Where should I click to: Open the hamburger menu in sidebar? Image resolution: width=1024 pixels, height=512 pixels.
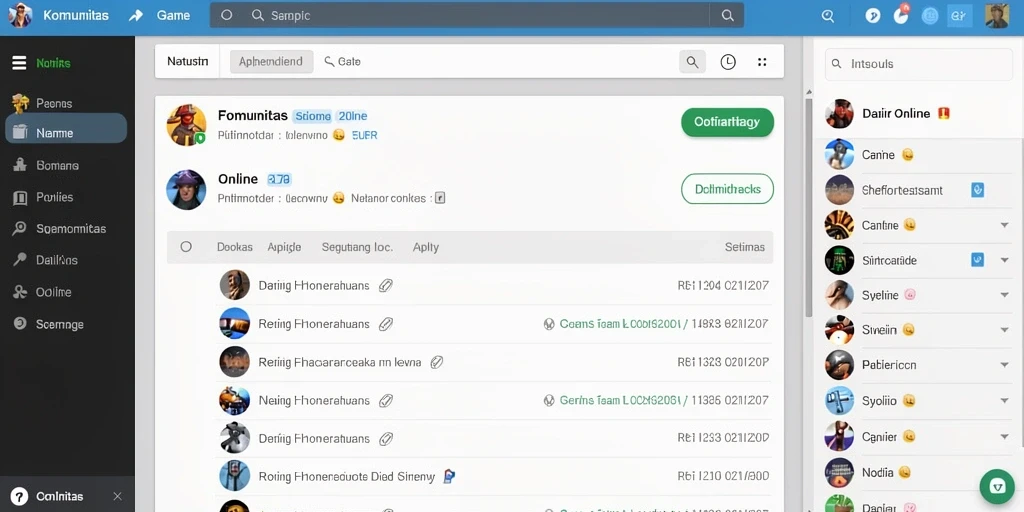[x=19, y=63]
